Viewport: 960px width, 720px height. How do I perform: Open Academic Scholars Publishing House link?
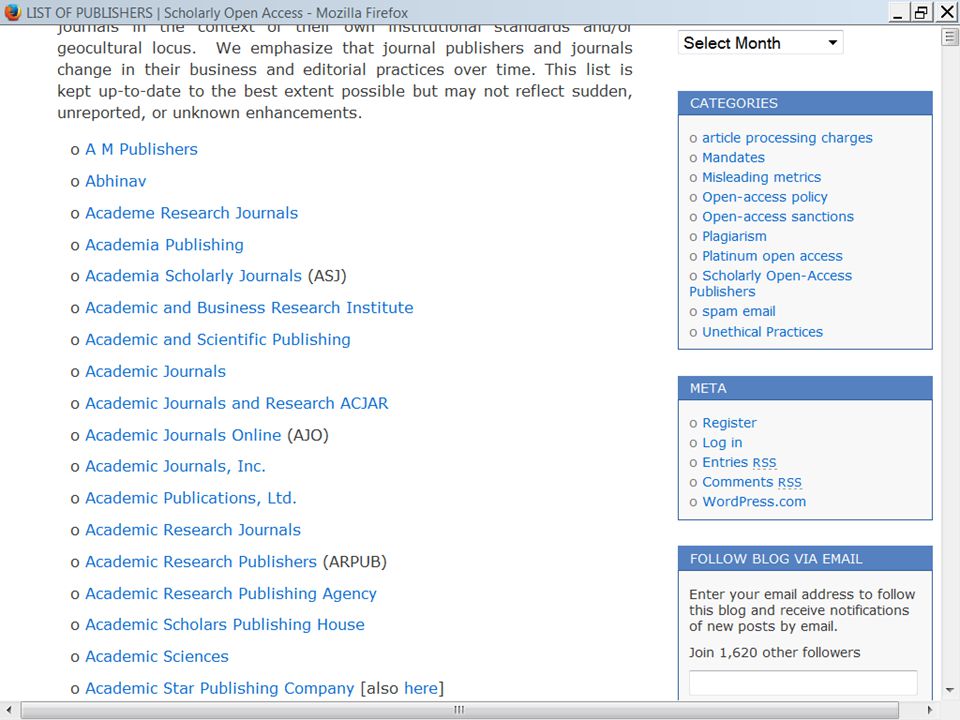click(225, 624)
